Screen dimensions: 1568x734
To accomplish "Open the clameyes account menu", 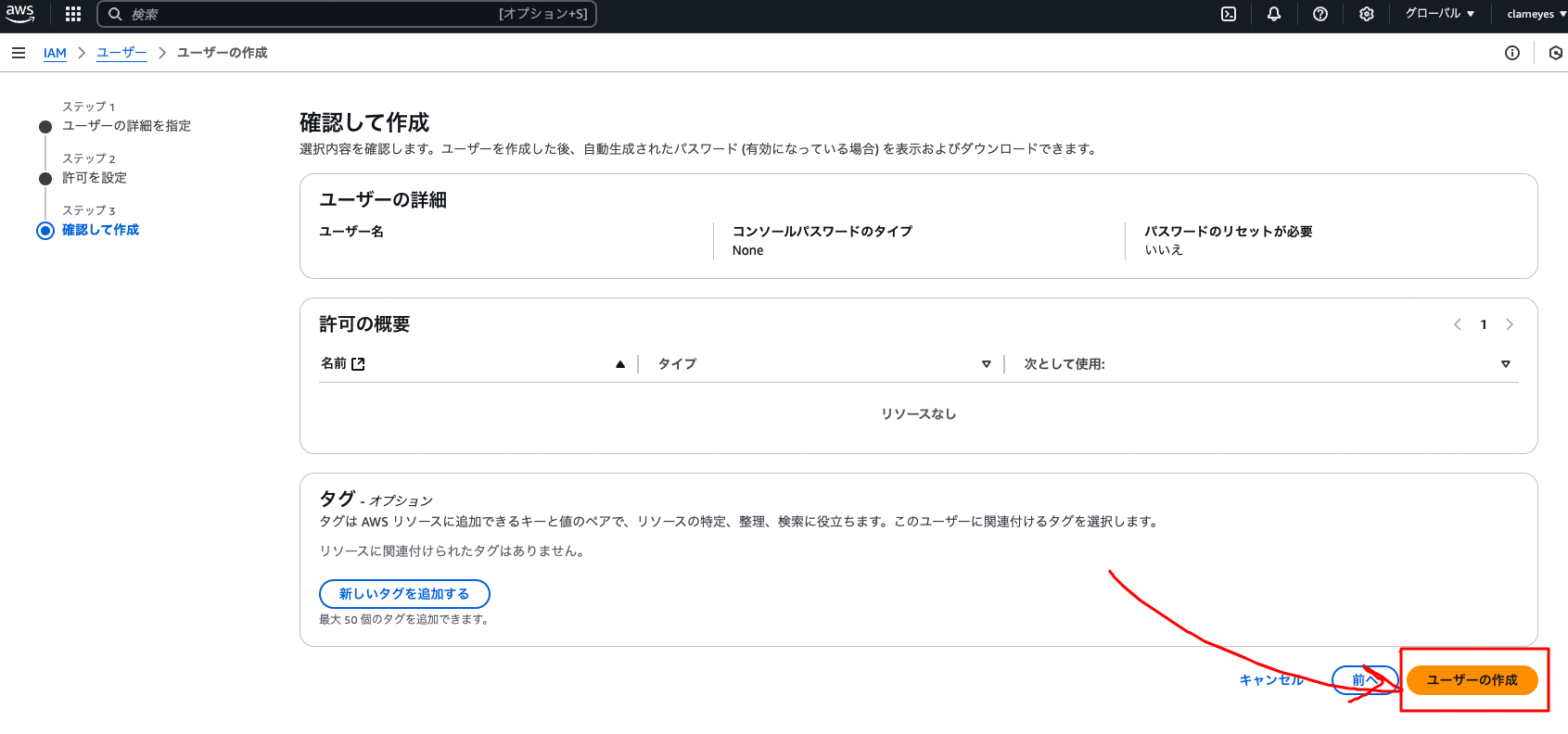I will (1536, 14).
